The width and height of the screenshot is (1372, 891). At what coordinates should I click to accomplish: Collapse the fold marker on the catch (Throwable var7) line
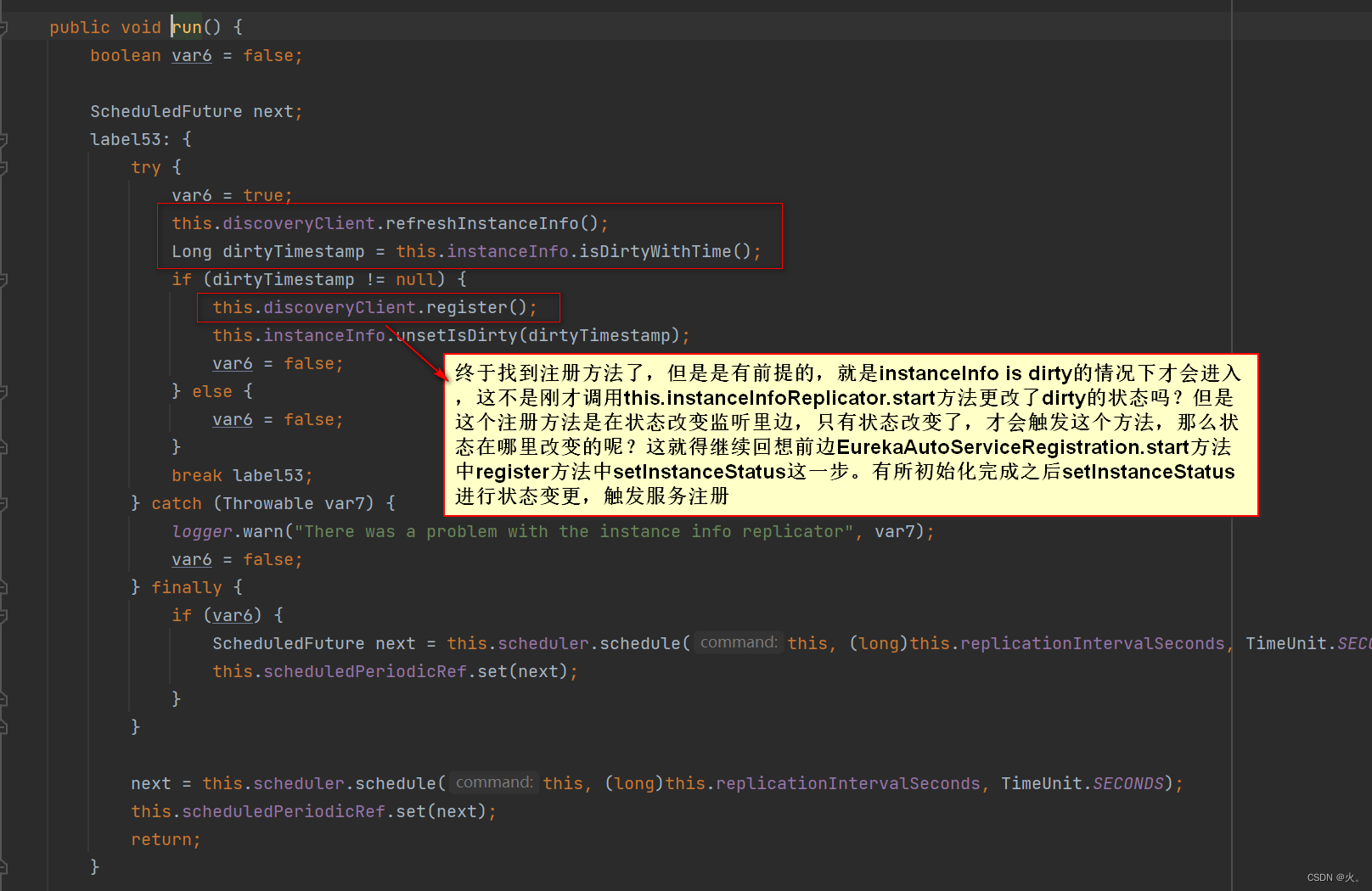tap(3, 504)
